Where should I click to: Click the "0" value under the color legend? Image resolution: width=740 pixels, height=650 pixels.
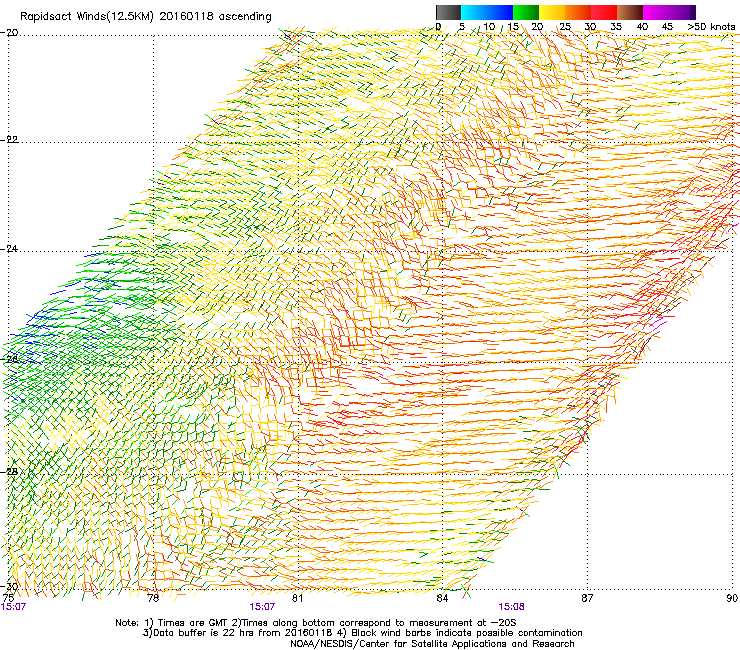[x=438, y=27]
